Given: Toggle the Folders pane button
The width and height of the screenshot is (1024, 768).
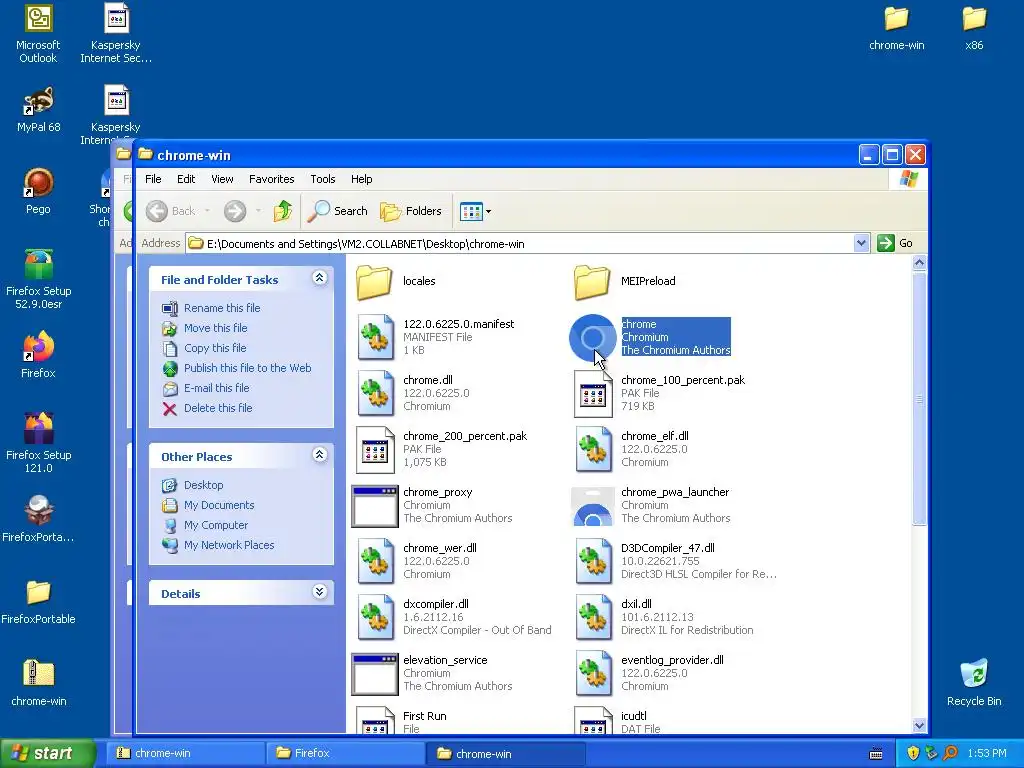Looking at the screenshot, I should coord(411,211).
